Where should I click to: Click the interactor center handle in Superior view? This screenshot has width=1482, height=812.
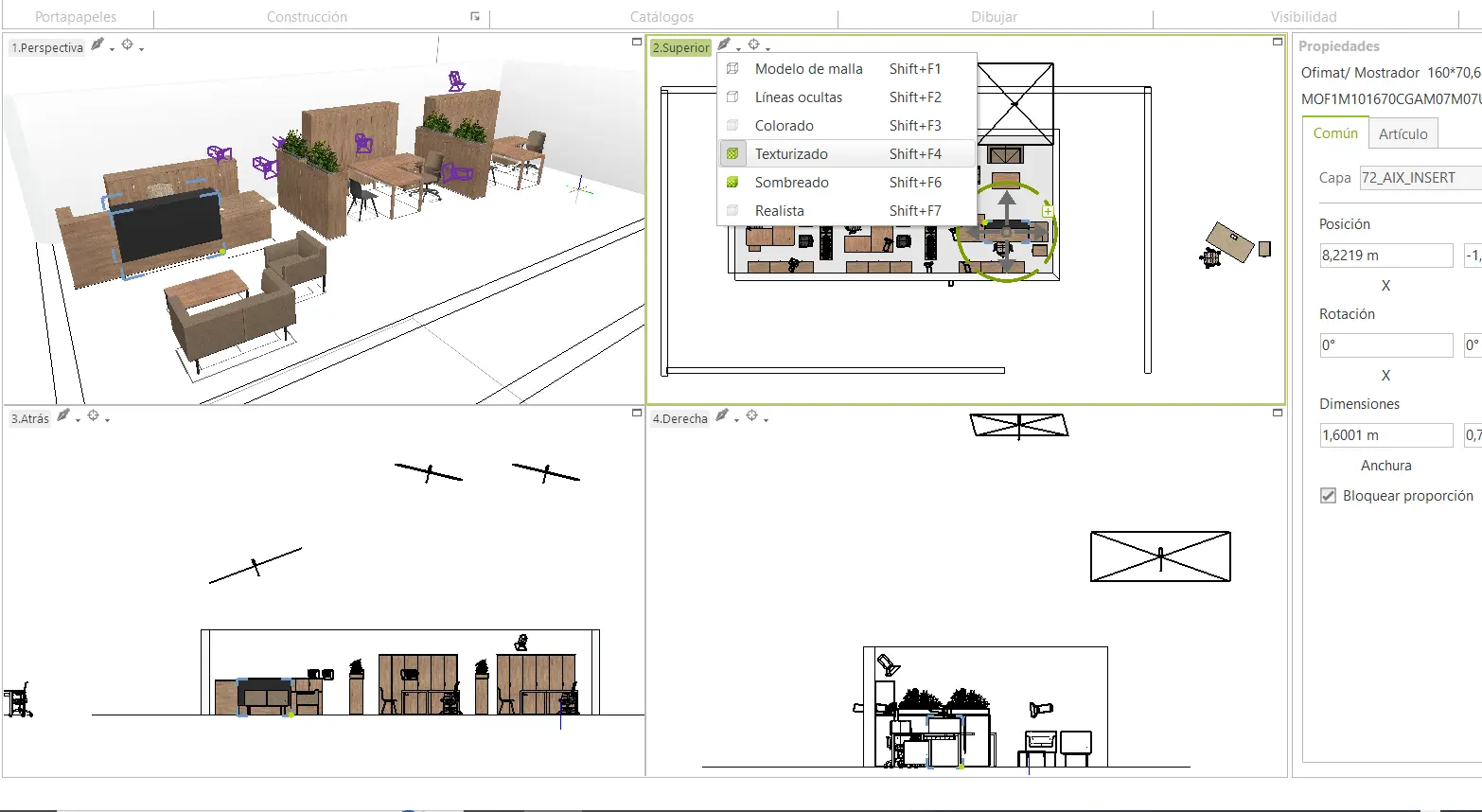tap(1006, 233)
